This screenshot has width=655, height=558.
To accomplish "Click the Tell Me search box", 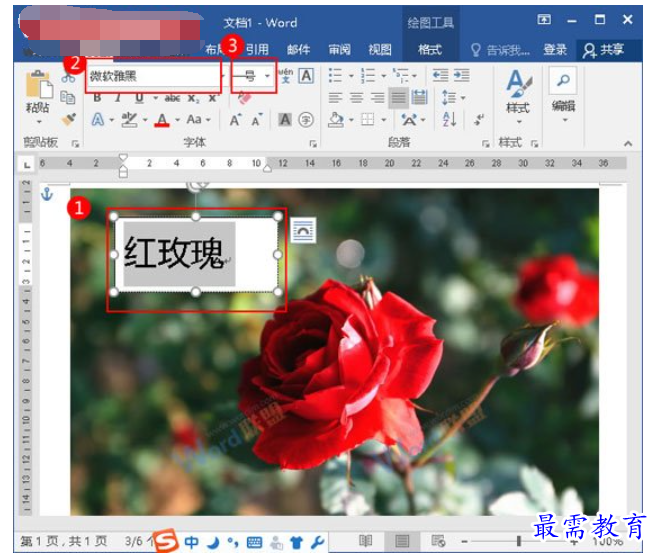I will [500, 51].
